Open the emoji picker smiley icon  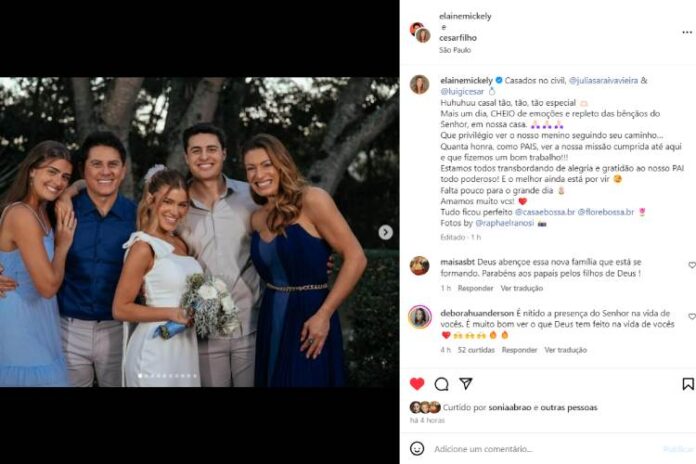tap(419, 449)
